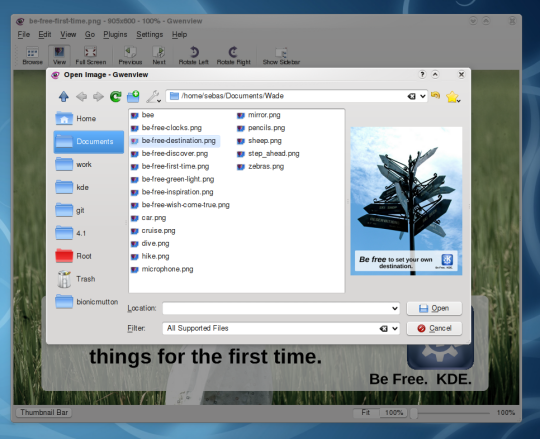The width and height of the screenshot is (540, 439).
Task: Select be-free-green-light.png
Action: 173,179
